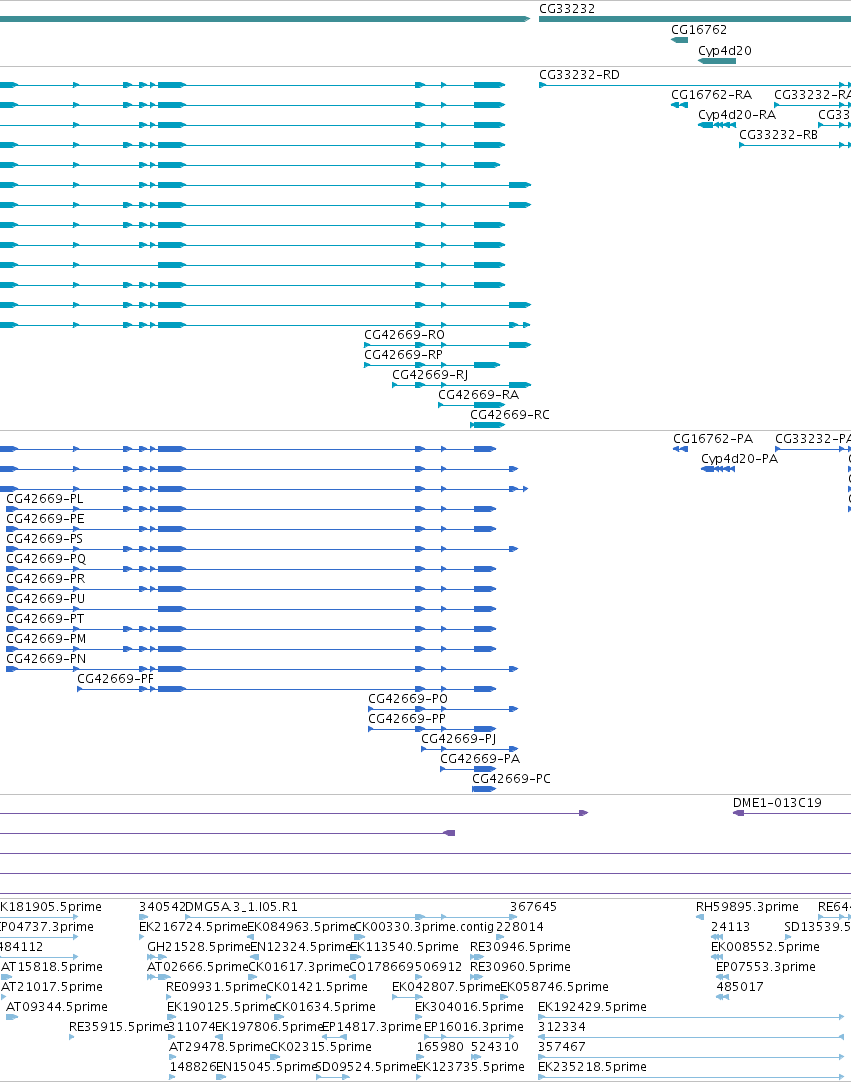
Task: Select the Cyp4d20-PA protein label
Action: point(739,459)
